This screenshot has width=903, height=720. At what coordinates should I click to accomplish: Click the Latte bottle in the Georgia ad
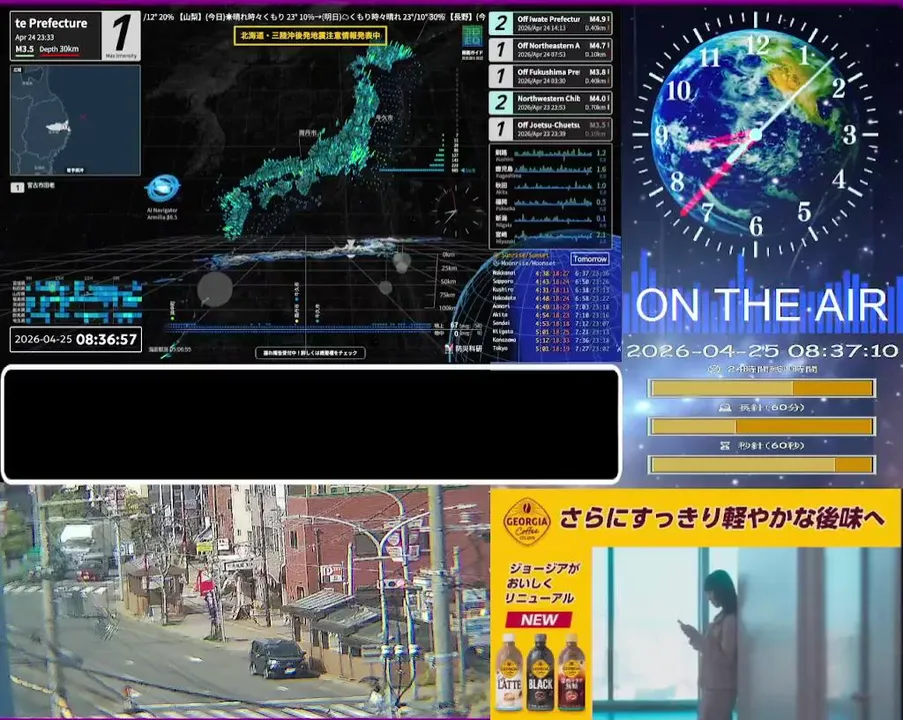pyautogui.click(x=509, y=672)
